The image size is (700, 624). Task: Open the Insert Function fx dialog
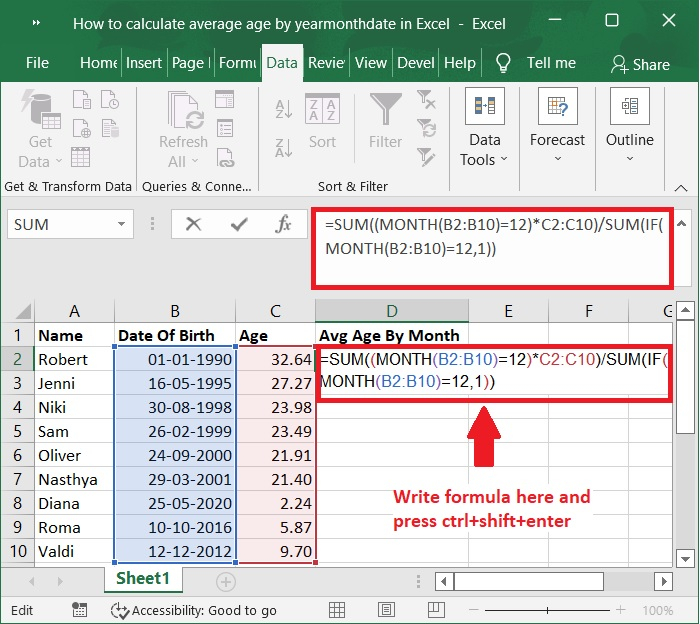283,225
